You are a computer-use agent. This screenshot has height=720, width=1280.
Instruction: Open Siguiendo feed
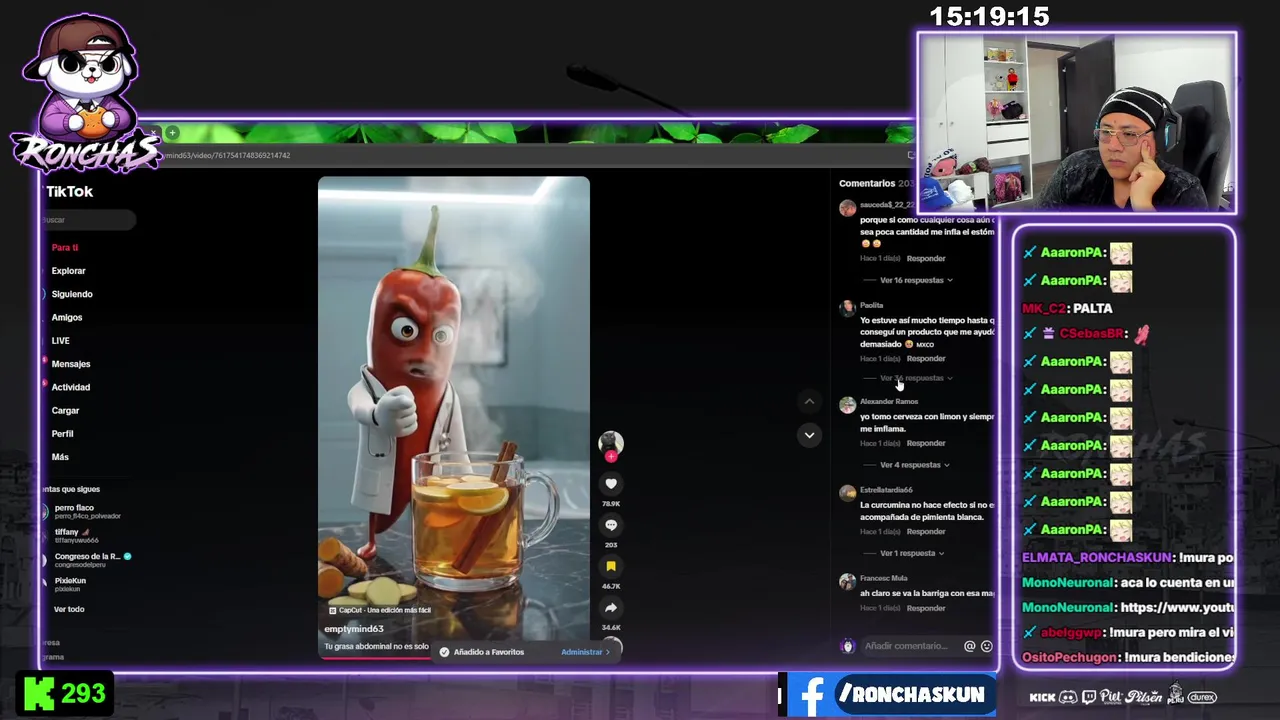click(x=72, y=294)
